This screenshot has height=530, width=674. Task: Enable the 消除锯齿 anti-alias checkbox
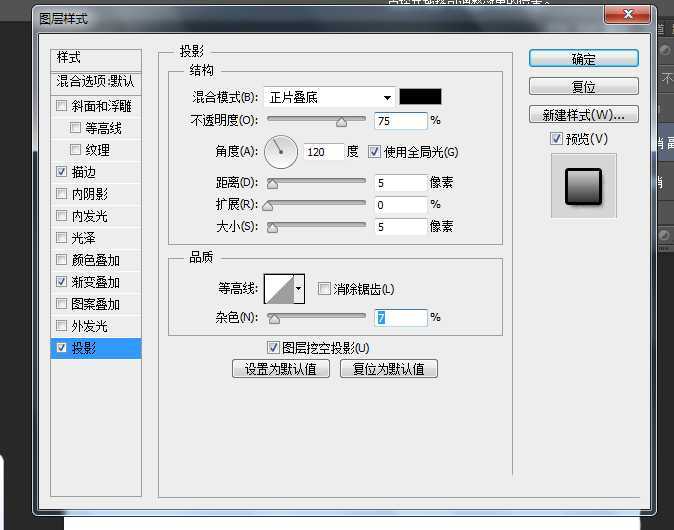[x=324, y=289]
